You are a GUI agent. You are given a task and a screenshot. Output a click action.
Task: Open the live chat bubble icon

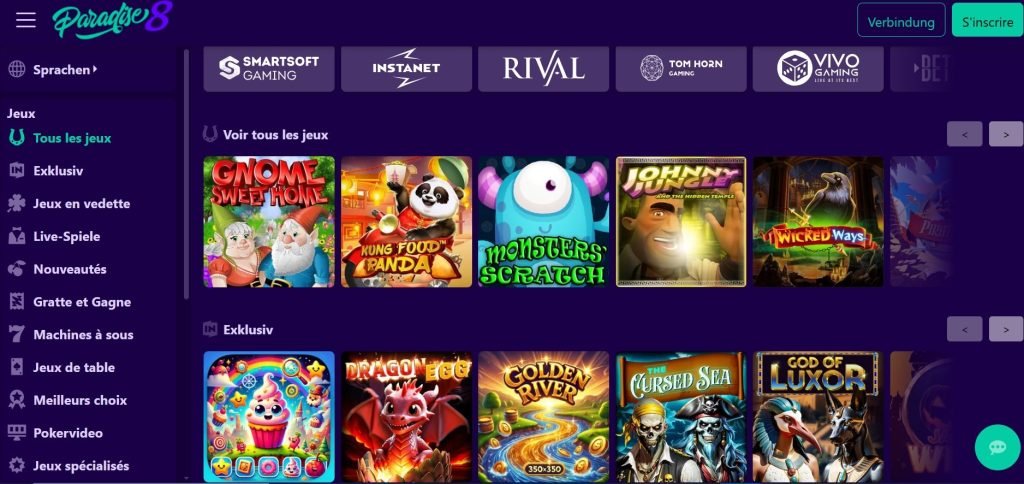tap(997, 447)
